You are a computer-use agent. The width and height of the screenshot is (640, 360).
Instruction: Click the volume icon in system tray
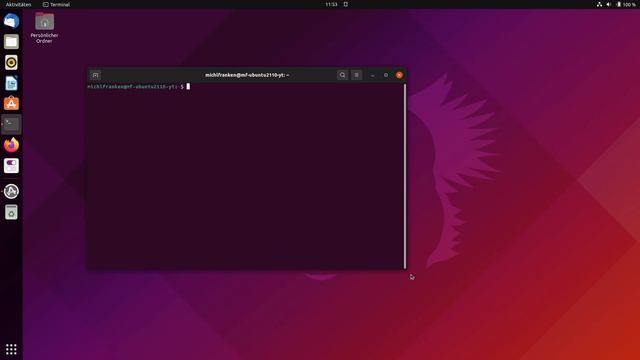click(609, 4)
